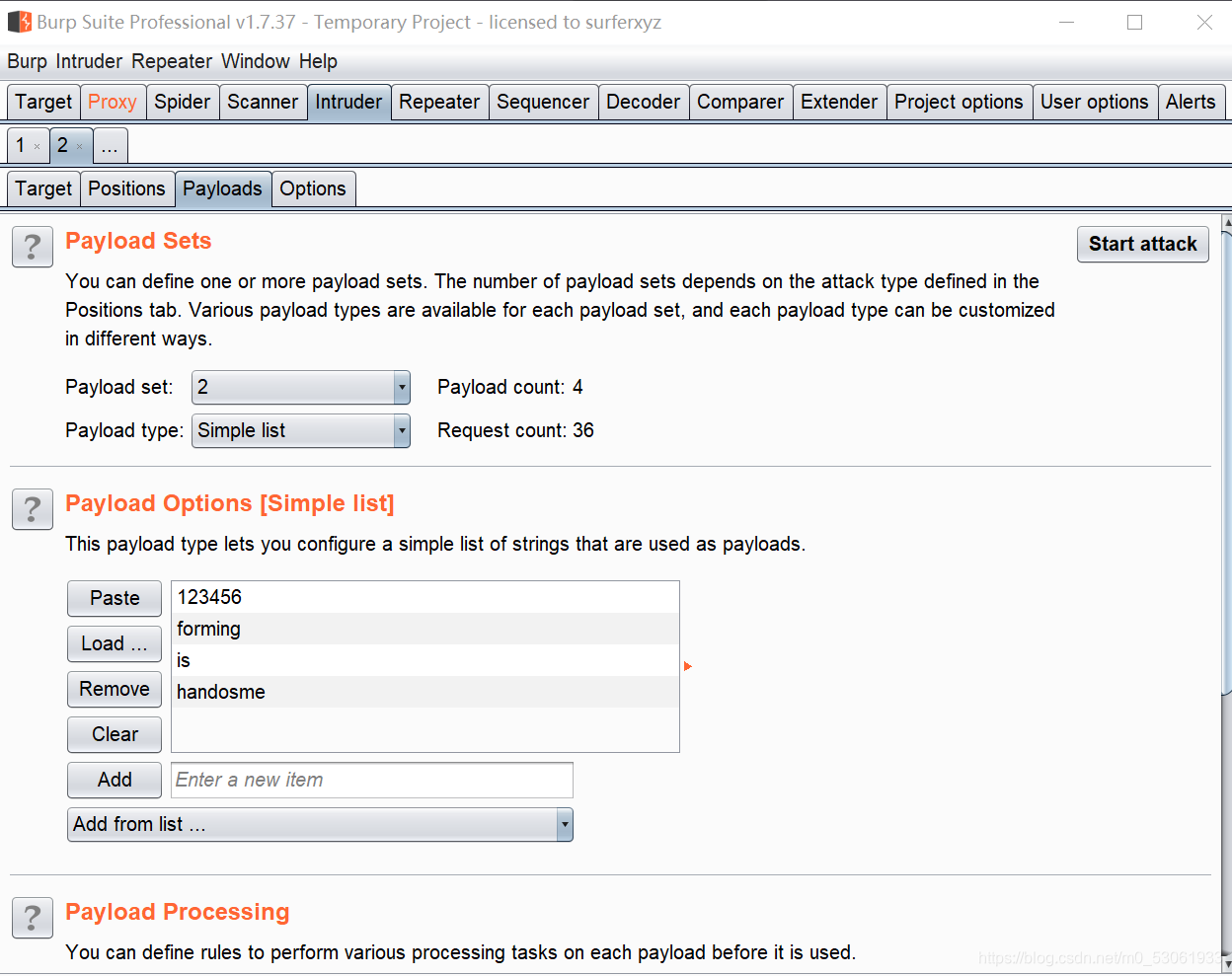Click the Load button

click(115, 643)
